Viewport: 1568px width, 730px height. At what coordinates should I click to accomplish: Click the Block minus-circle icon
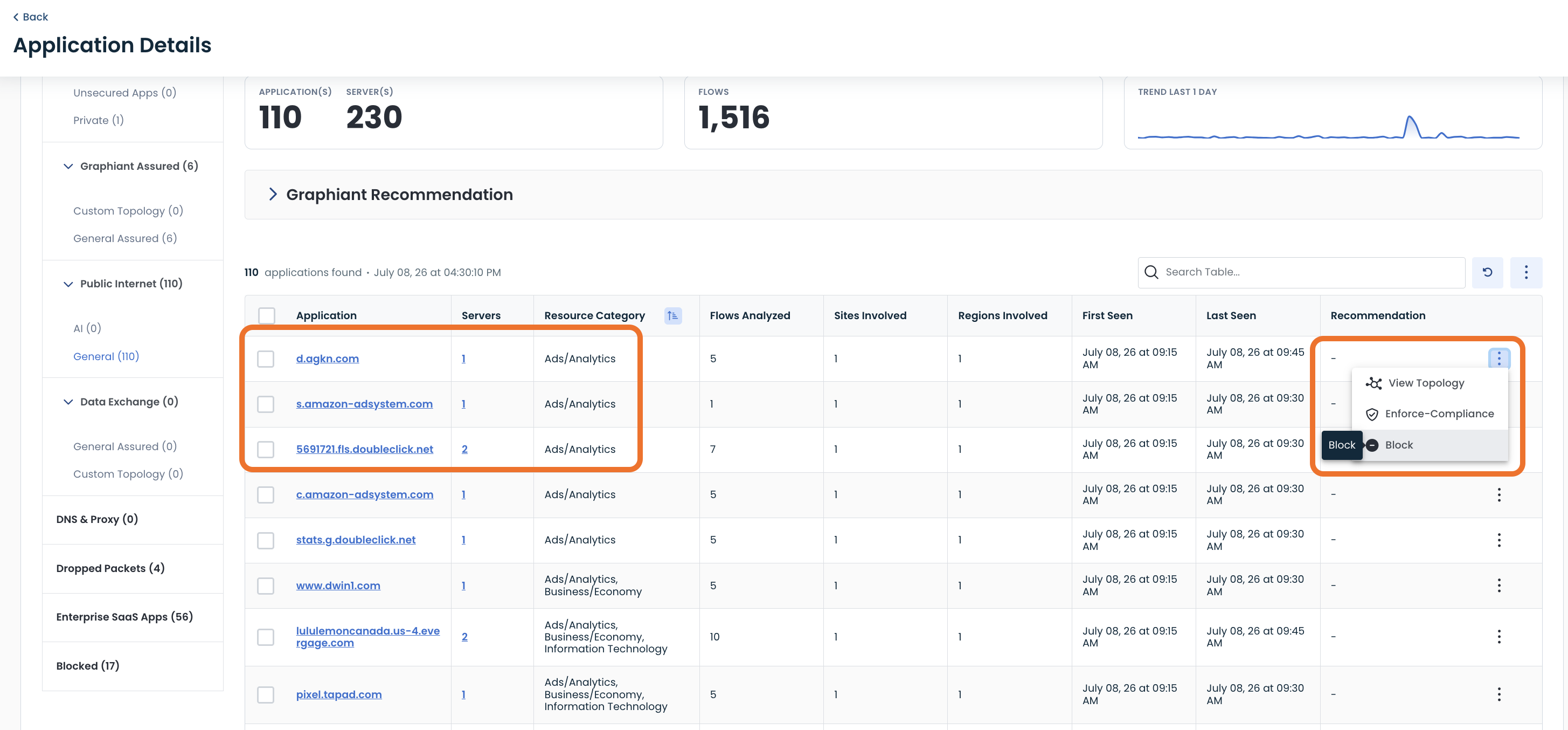[1372, 445]
